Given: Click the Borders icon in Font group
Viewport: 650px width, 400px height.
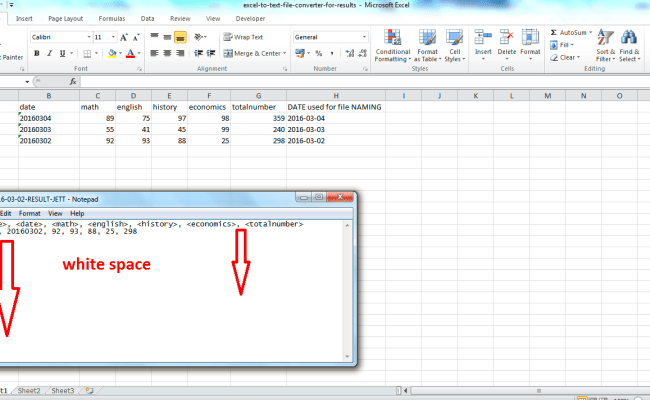Looking at the screenshot, I should (87, 53).
